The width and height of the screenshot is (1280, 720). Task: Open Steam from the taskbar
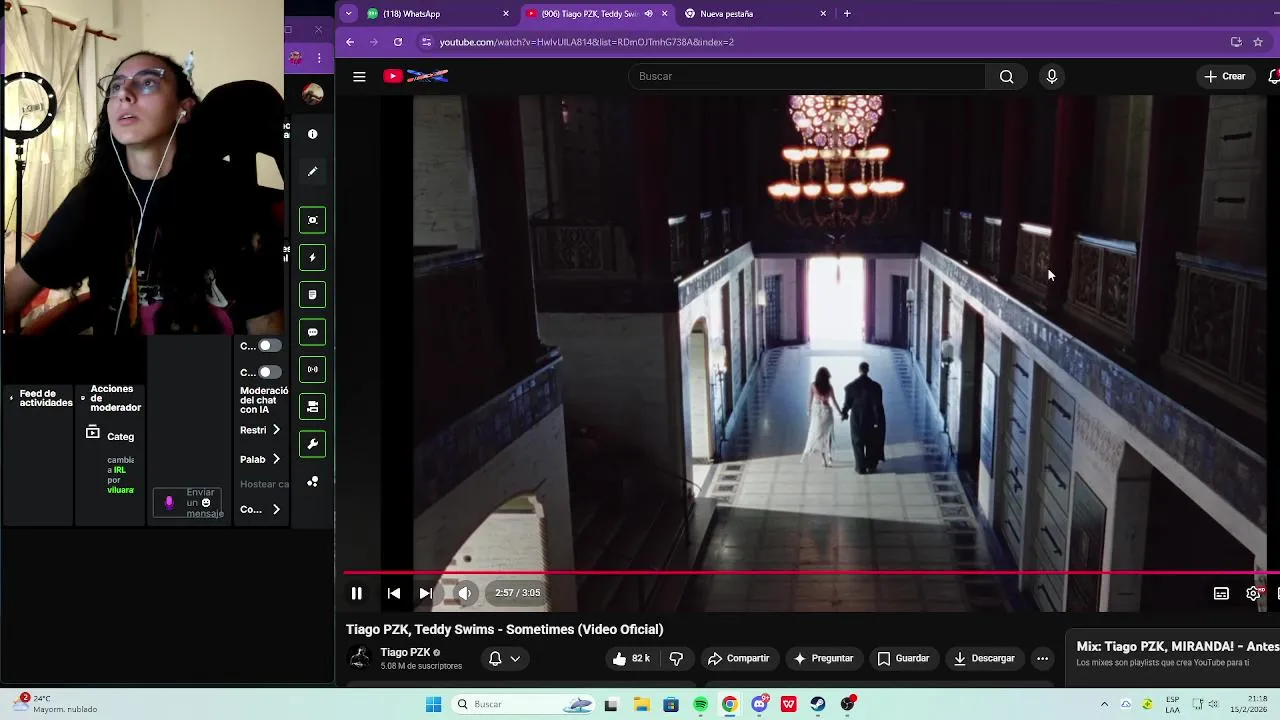(x=818, y=704)
